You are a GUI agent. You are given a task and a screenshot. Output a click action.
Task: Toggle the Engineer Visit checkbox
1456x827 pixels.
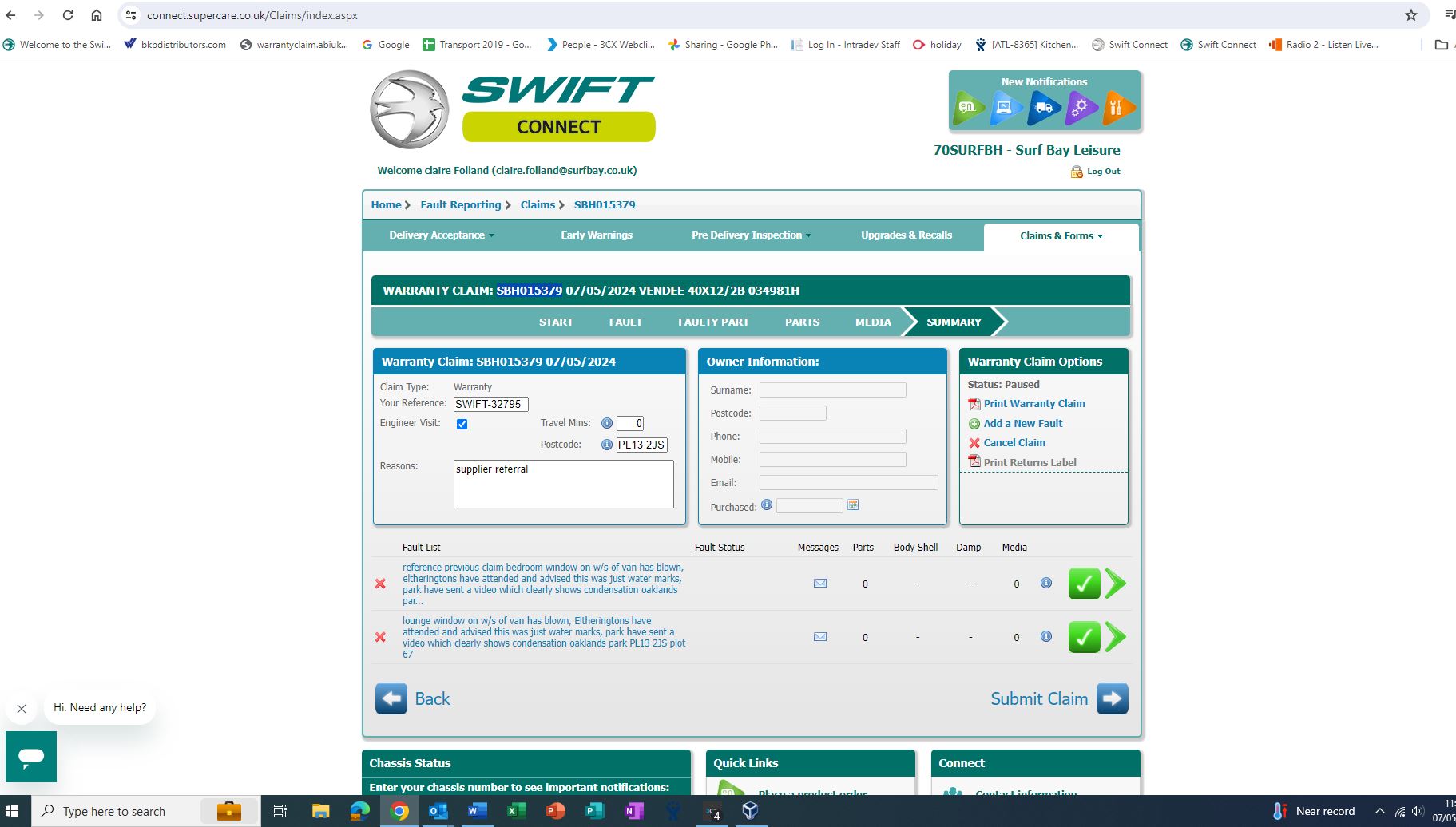click(x=462, y=424)
